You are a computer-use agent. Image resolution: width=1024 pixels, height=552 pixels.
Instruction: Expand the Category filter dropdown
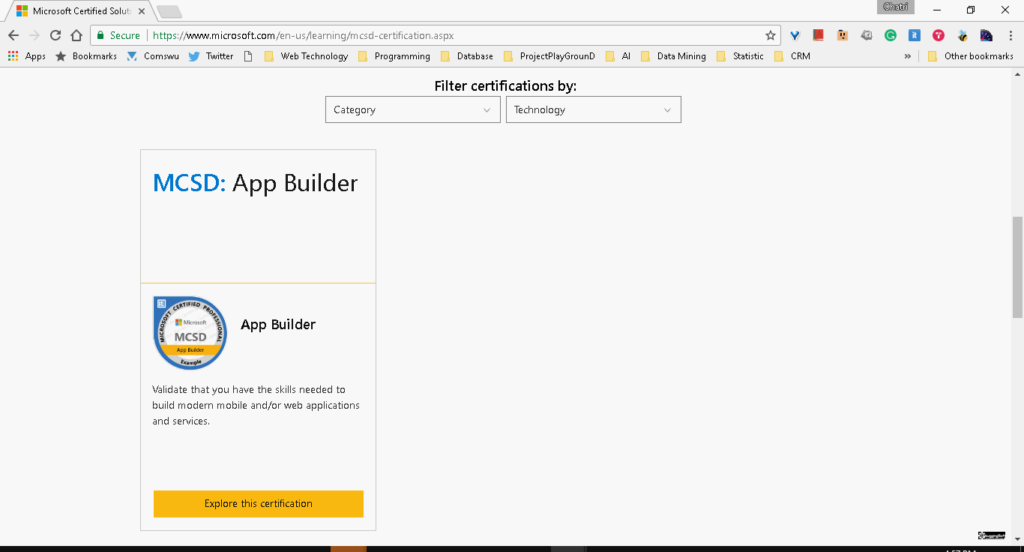click(413, 110)
